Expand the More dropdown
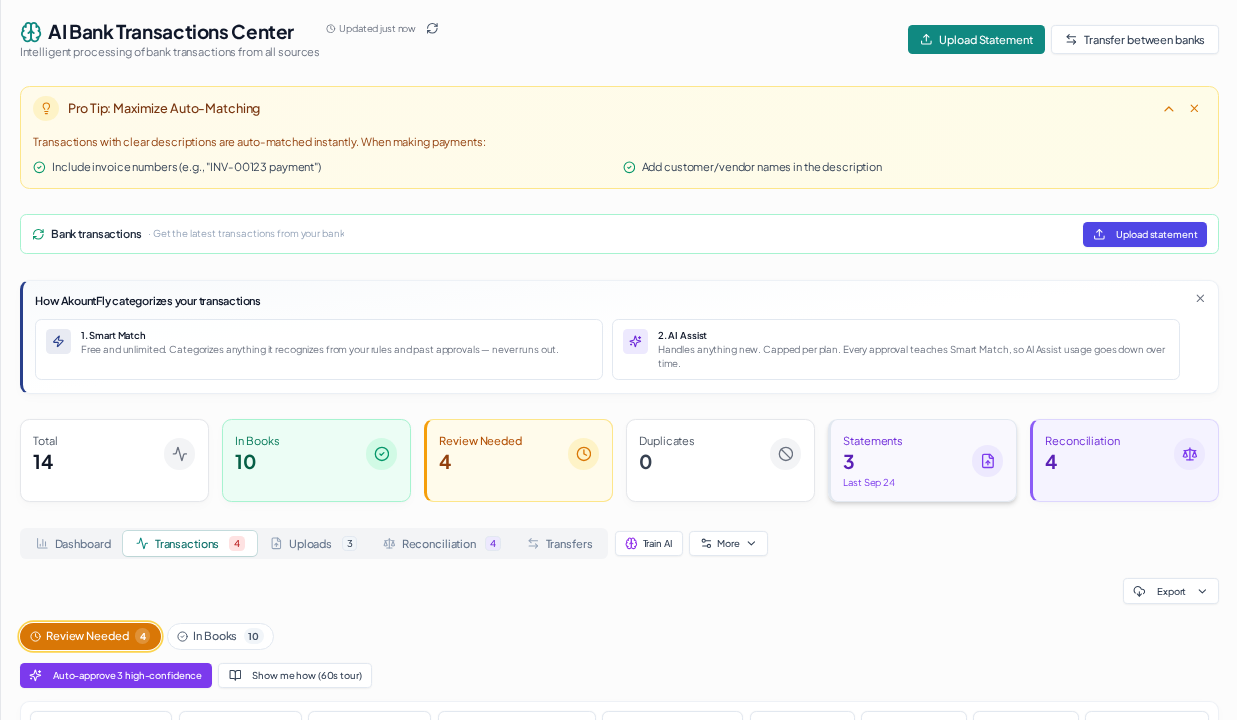The image size is (1237, 720). click(728, 544)
